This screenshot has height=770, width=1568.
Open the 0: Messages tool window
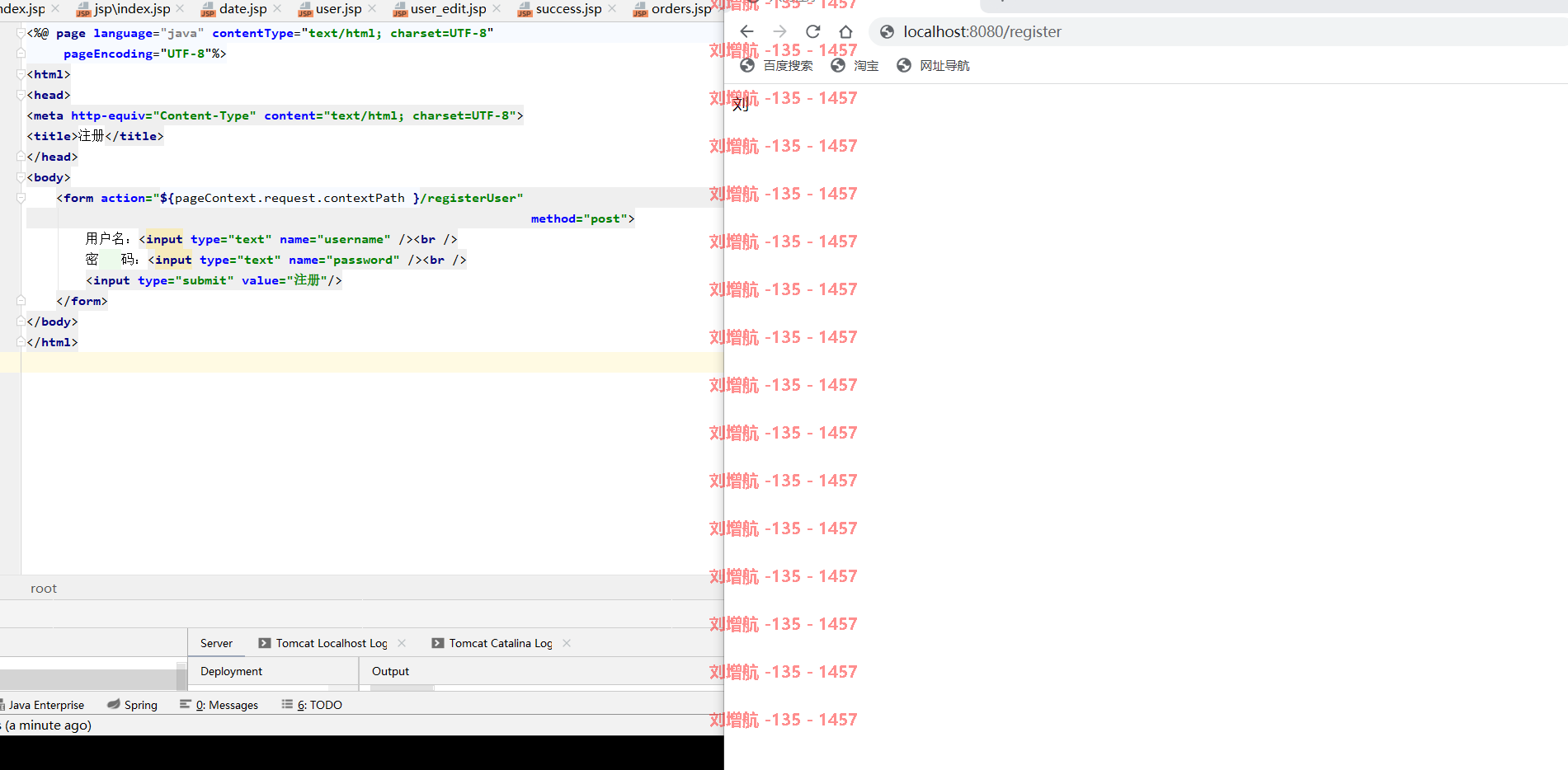point(219,705)
